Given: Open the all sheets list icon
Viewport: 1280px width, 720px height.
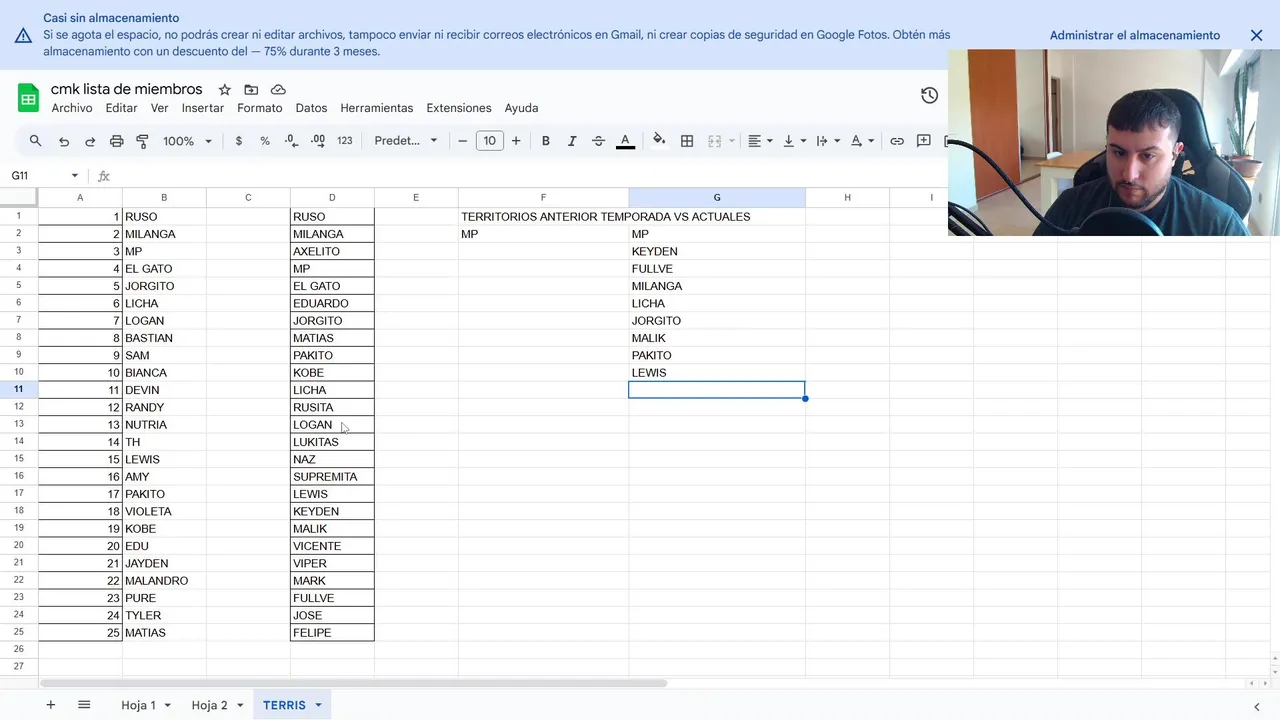Looking at the screenshot, I should pyautogui.click(x=84, y=705).
